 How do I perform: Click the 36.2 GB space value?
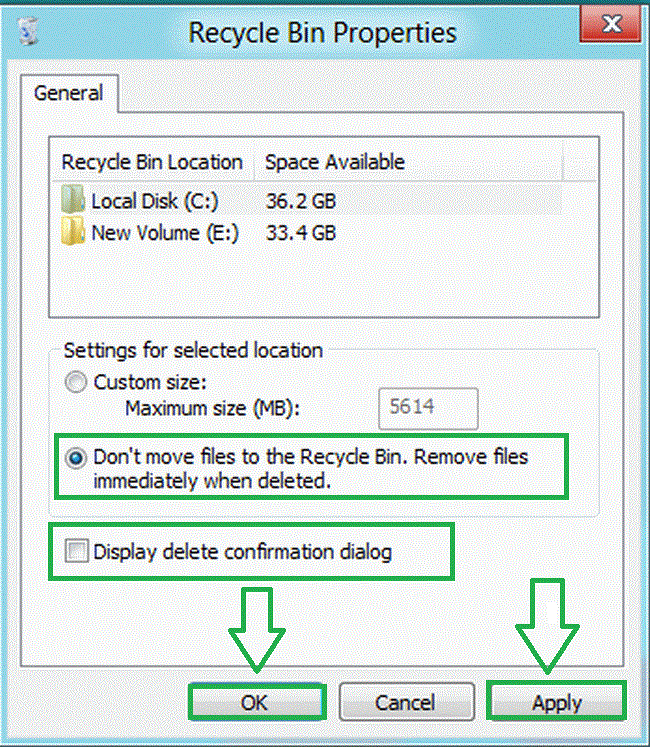(301, 201)
